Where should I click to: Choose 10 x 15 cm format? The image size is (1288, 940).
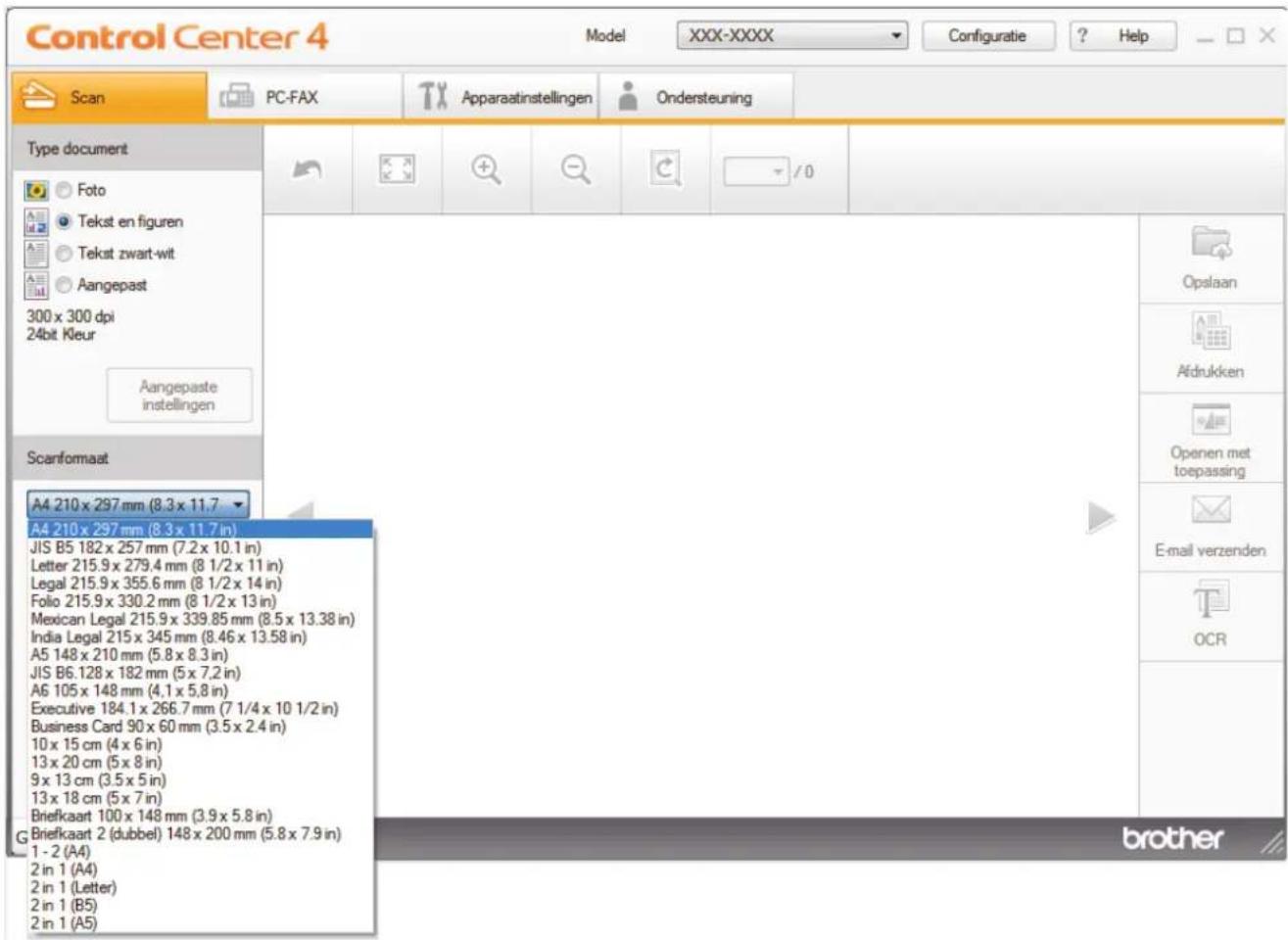point(201,744)
